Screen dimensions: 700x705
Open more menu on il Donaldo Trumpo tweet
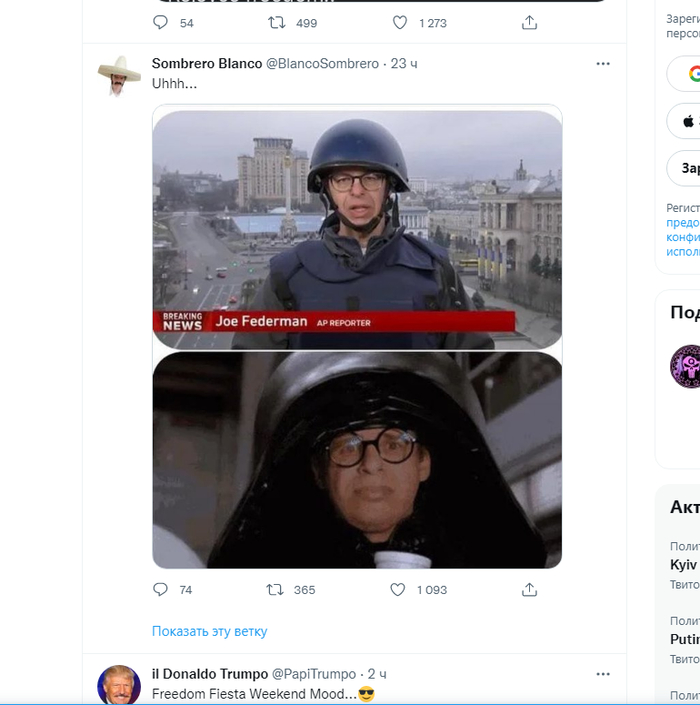[602, 674]
